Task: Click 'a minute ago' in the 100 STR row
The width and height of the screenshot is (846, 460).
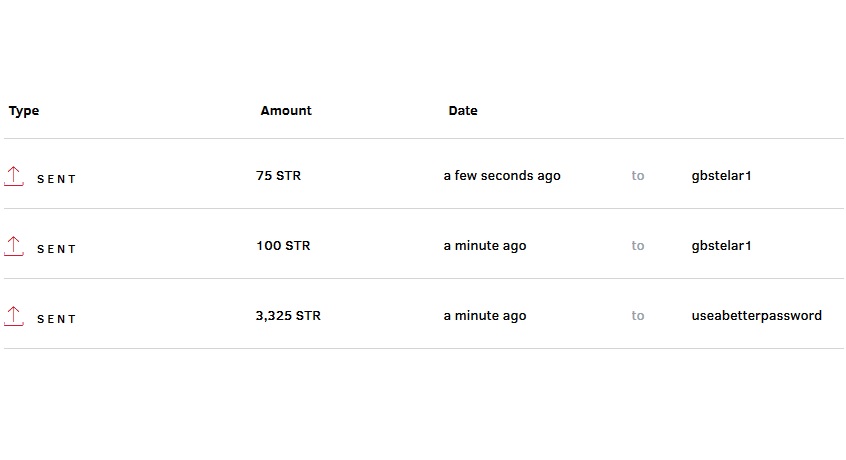Action: 485,246
